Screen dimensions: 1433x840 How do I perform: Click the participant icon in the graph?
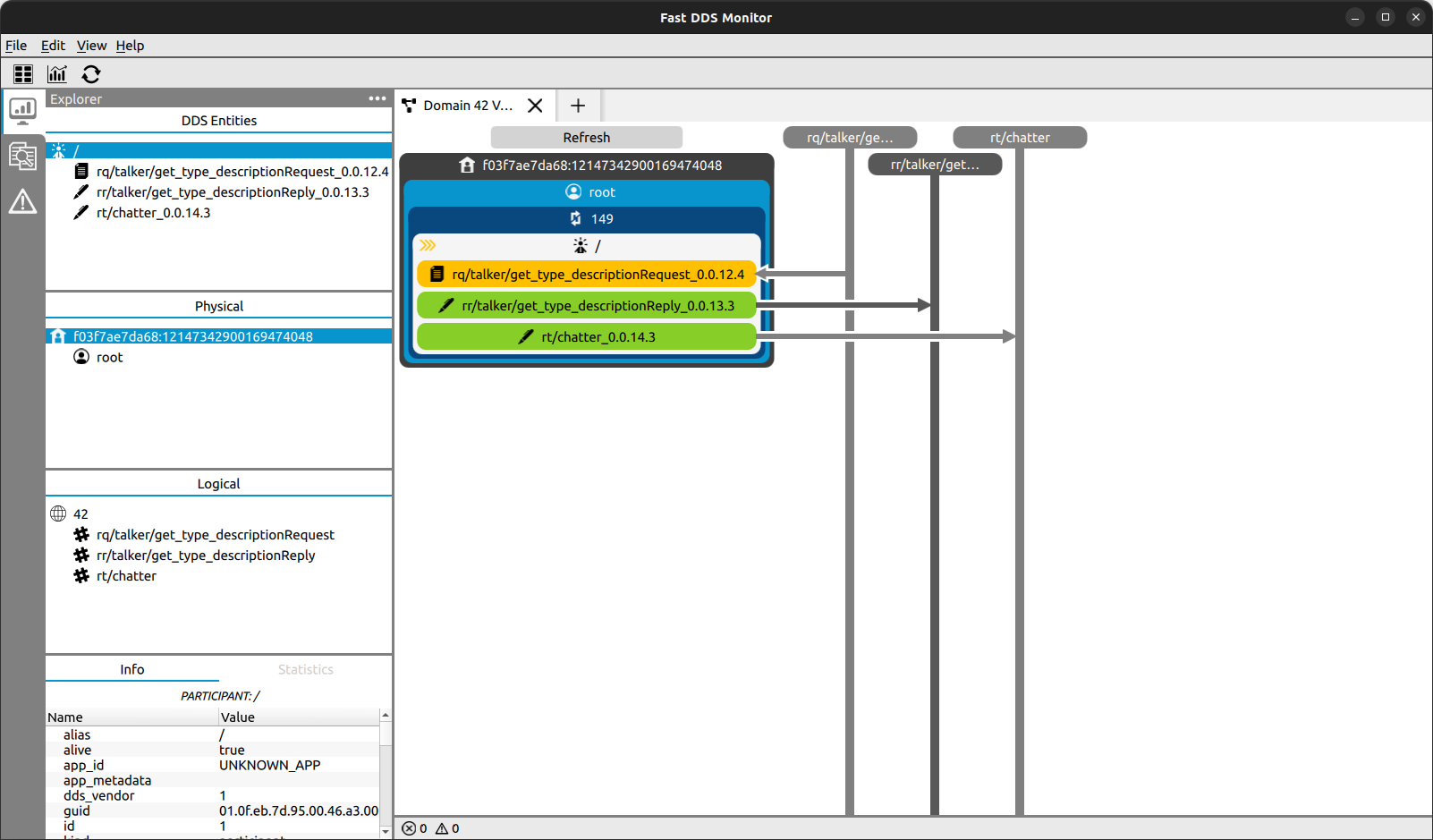581,245
